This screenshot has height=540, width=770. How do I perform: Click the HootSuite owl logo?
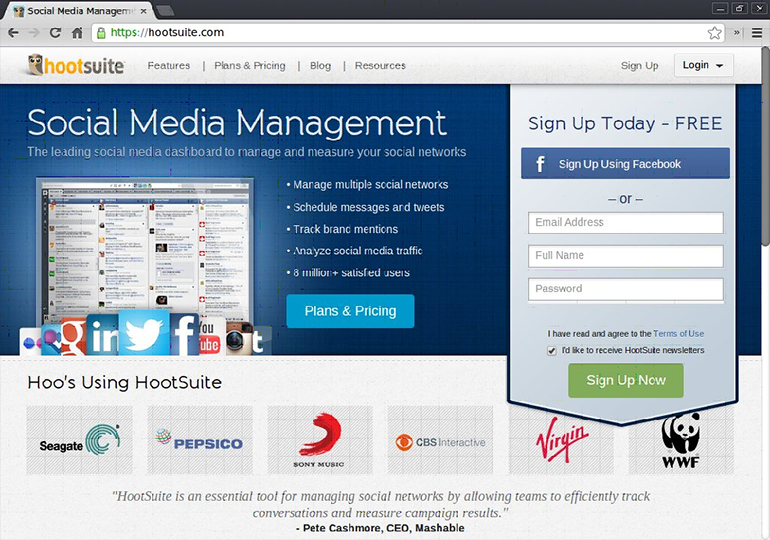(76, 66)
